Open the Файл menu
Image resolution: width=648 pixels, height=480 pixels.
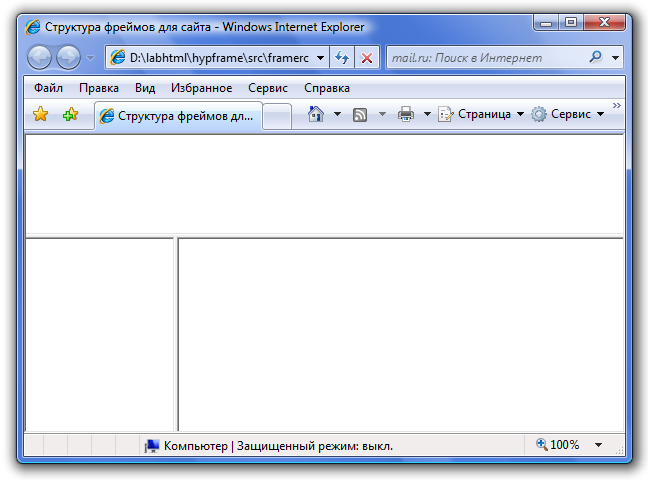pos(48,88)
